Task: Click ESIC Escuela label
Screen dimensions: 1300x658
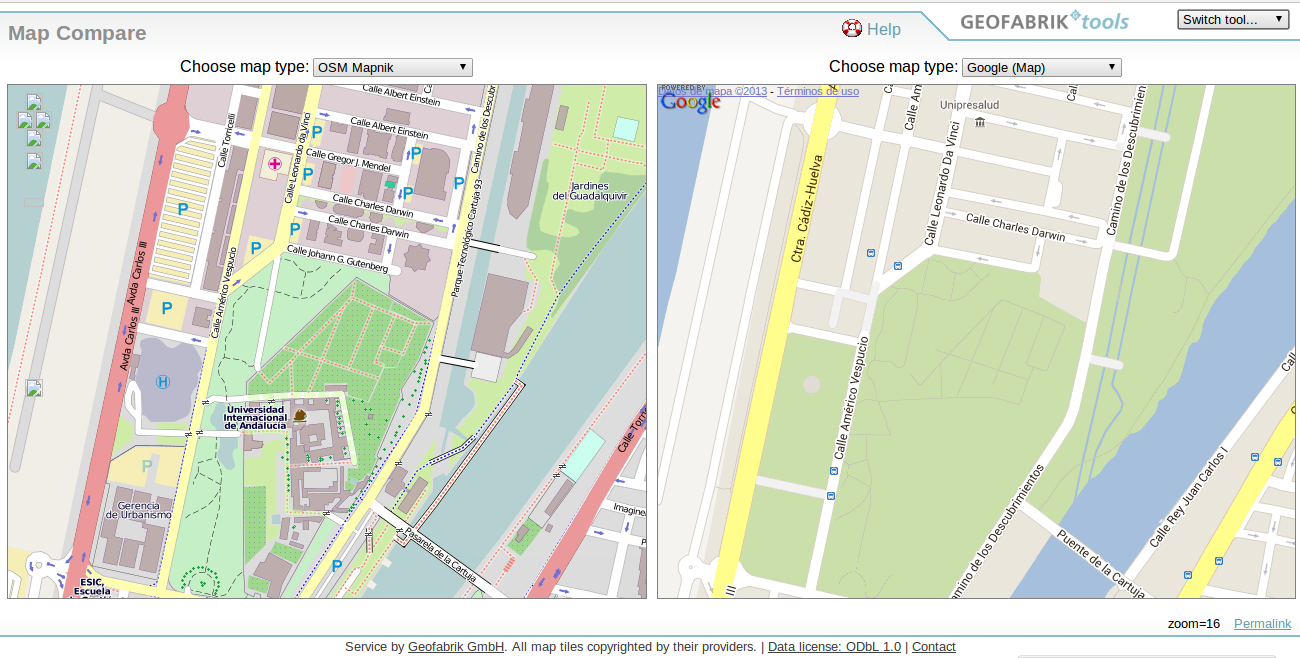Action: pos(92,586)
